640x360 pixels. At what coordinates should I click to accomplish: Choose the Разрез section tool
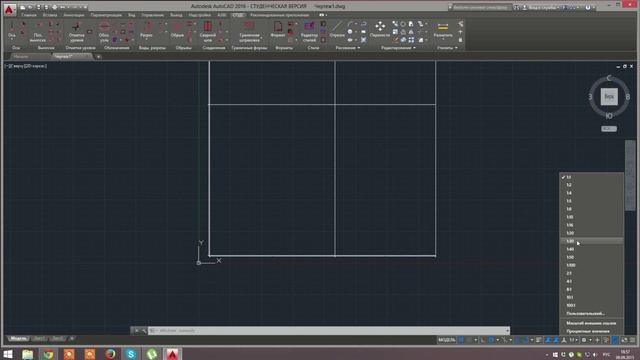click(x=146, y=30)
